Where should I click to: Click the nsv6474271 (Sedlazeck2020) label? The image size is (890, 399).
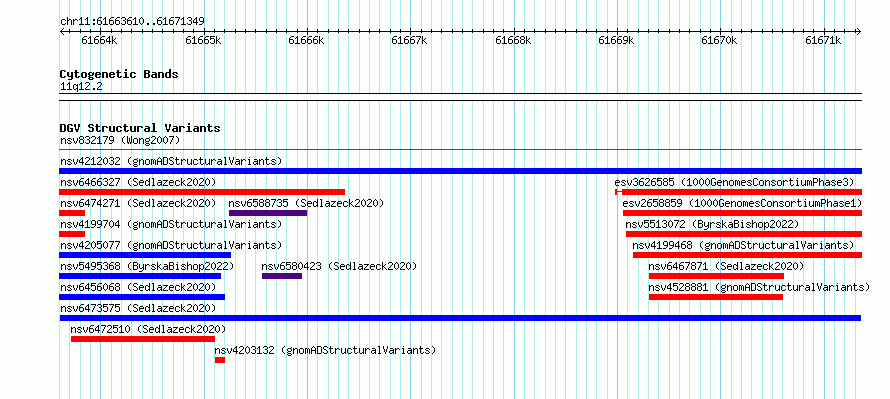pos(138,203)
